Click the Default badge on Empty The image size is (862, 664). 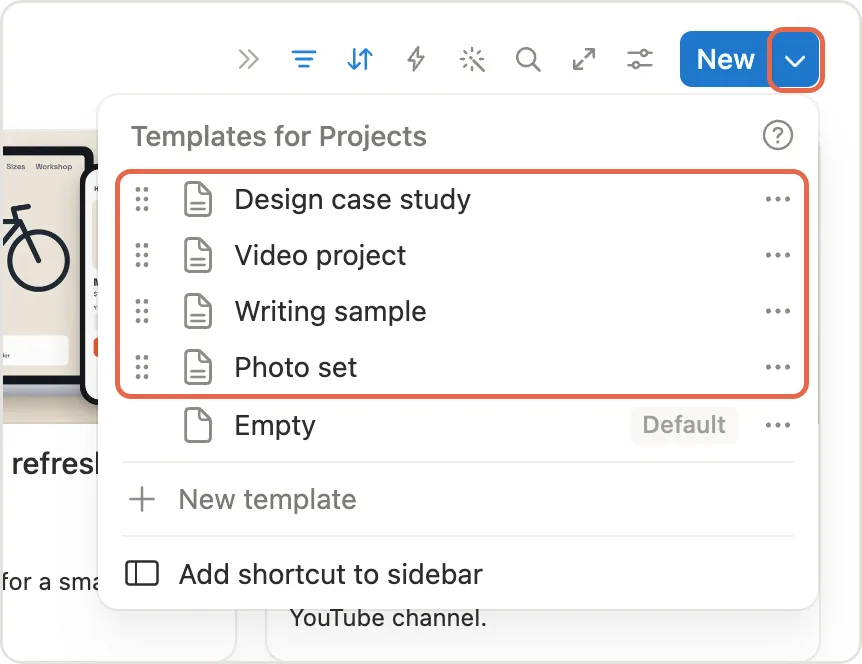(684, 425)
